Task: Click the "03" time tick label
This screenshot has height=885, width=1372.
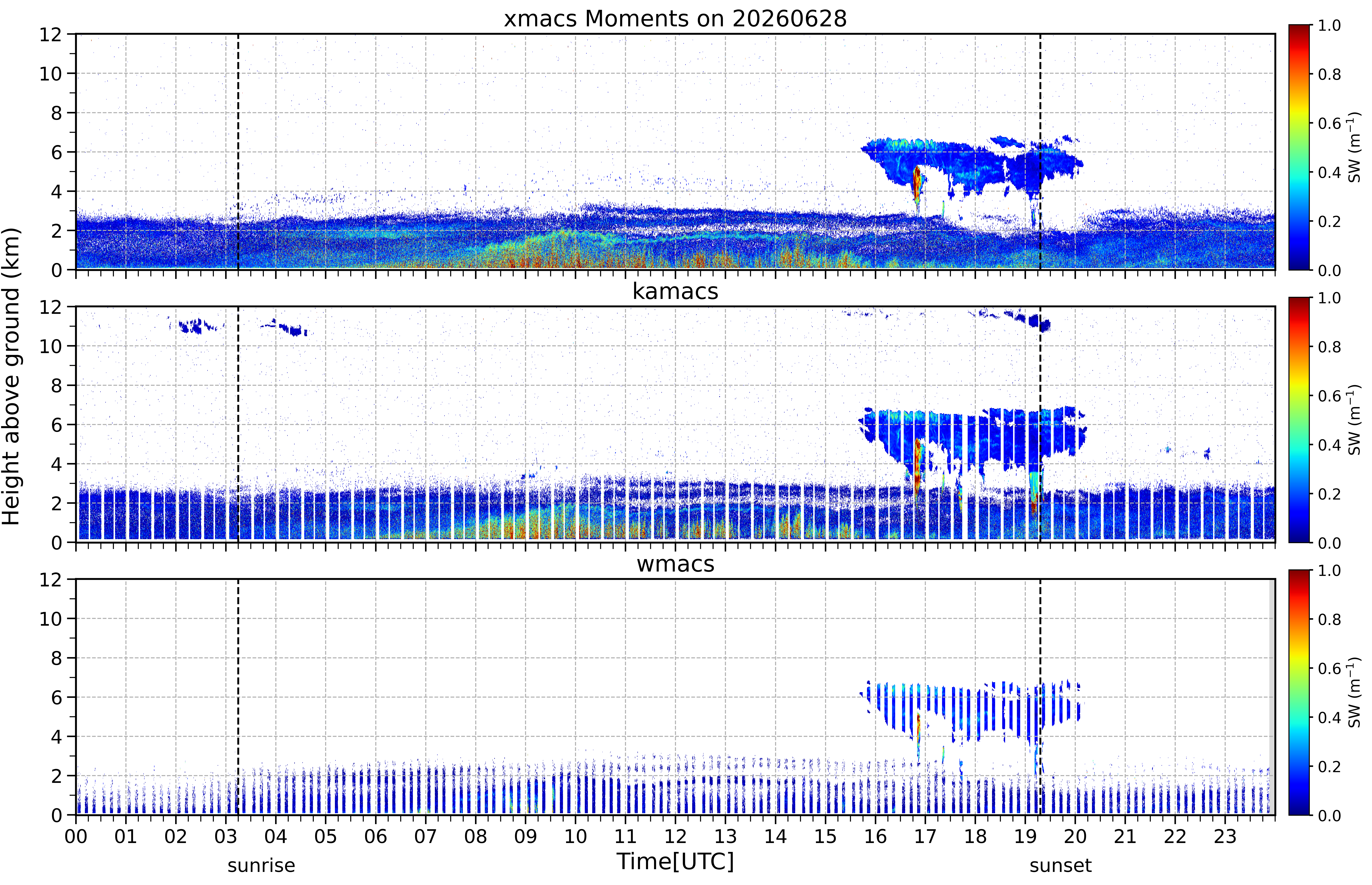Action: tap(226, 837)
